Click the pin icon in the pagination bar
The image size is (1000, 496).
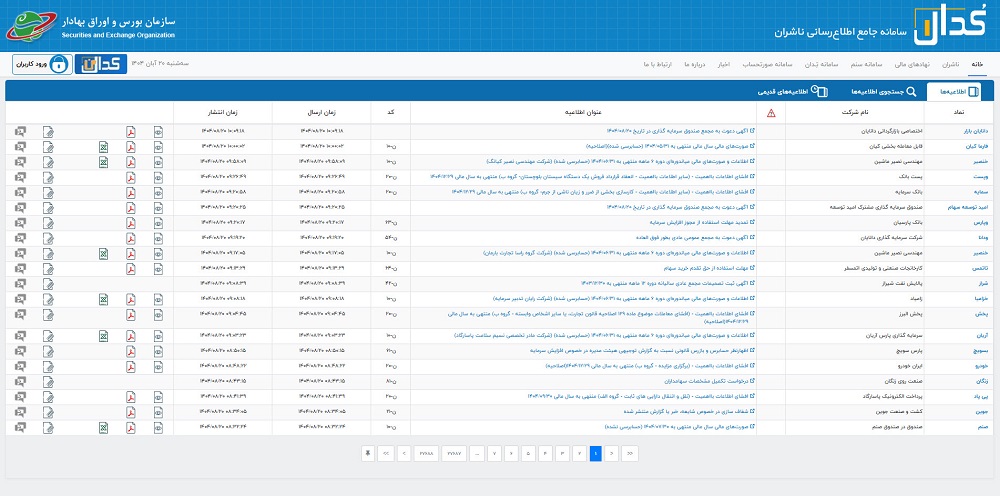pyautogui.click(x=368, y=453)
